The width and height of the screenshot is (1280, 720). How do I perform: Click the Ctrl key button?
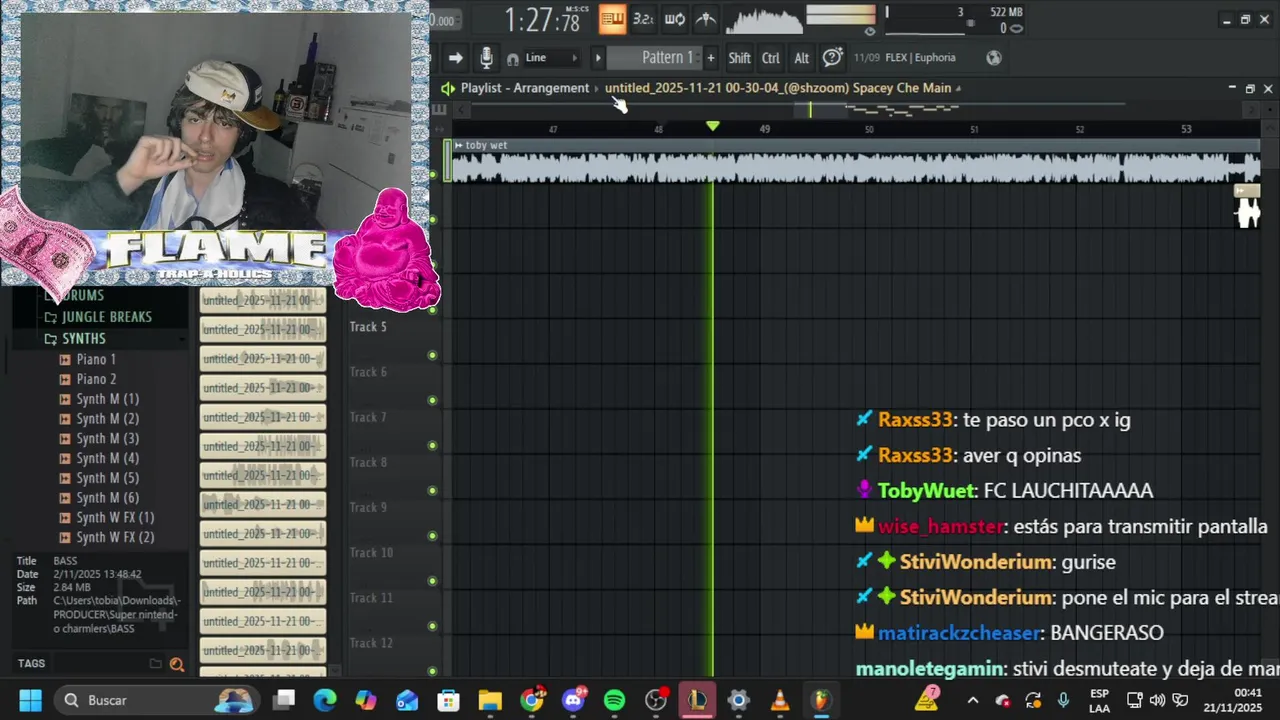tap(770, 58)
